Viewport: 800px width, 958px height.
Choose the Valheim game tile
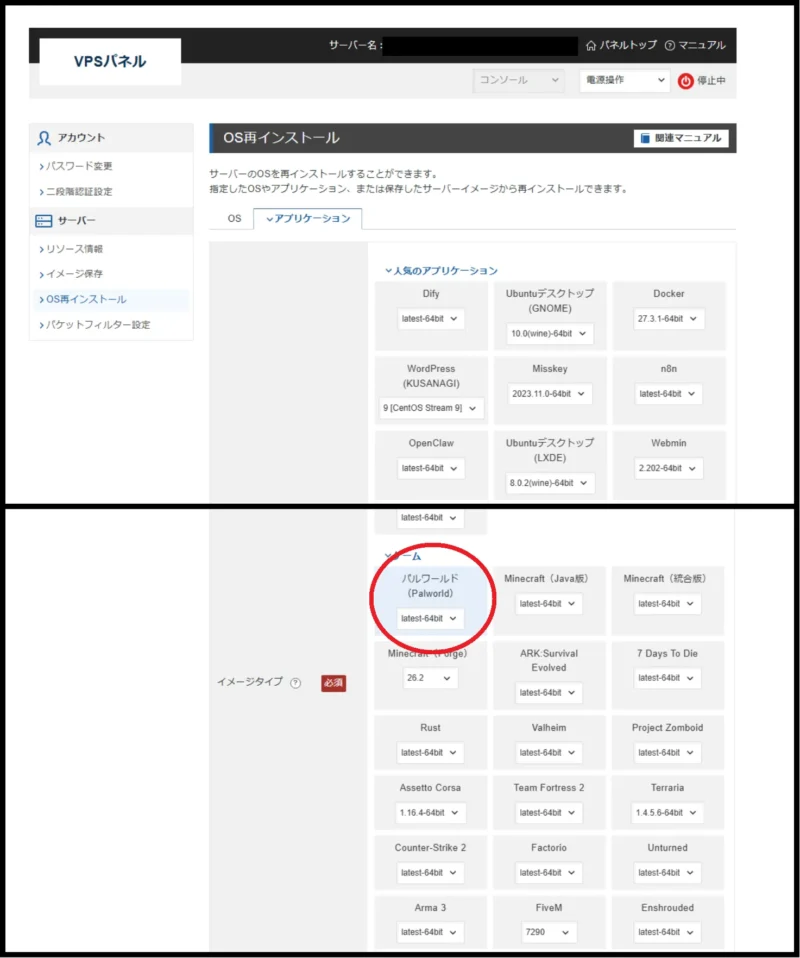pyautogui.click(x=549, y=742)
